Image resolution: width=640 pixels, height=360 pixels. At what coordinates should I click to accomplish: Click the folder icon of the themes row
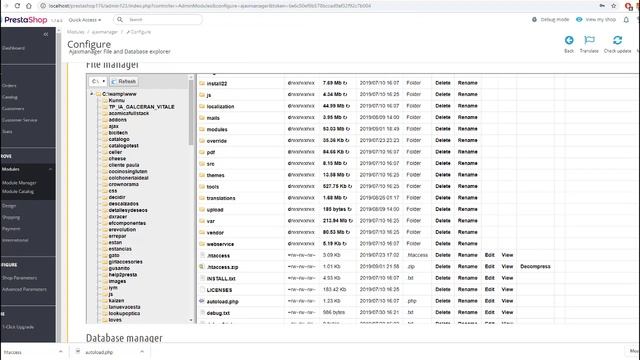pos(202,175)
